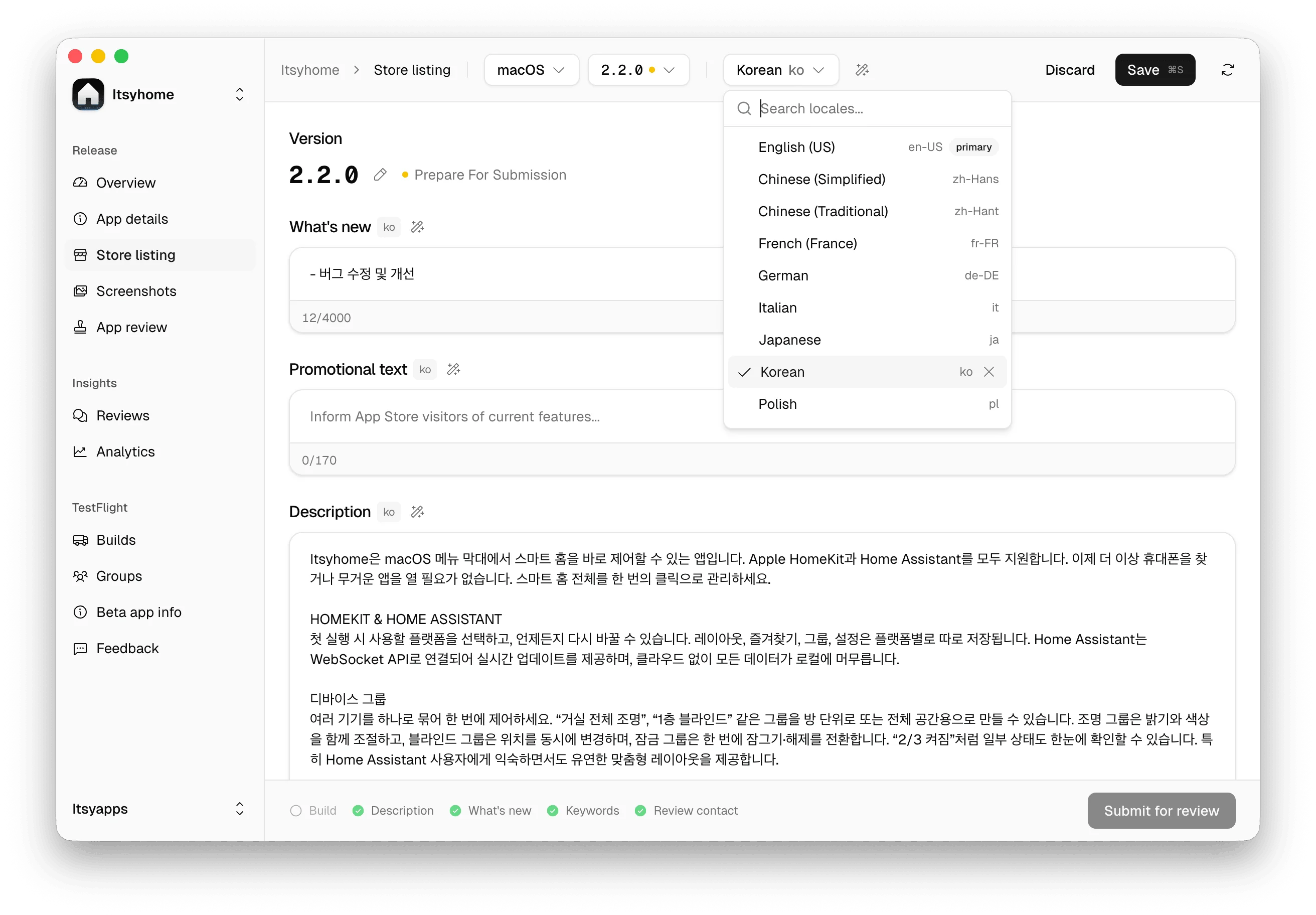1316x915 pixels.
Task: Click the pencil icon to edit version 2.2.0
Action: [x=380, y=175]
